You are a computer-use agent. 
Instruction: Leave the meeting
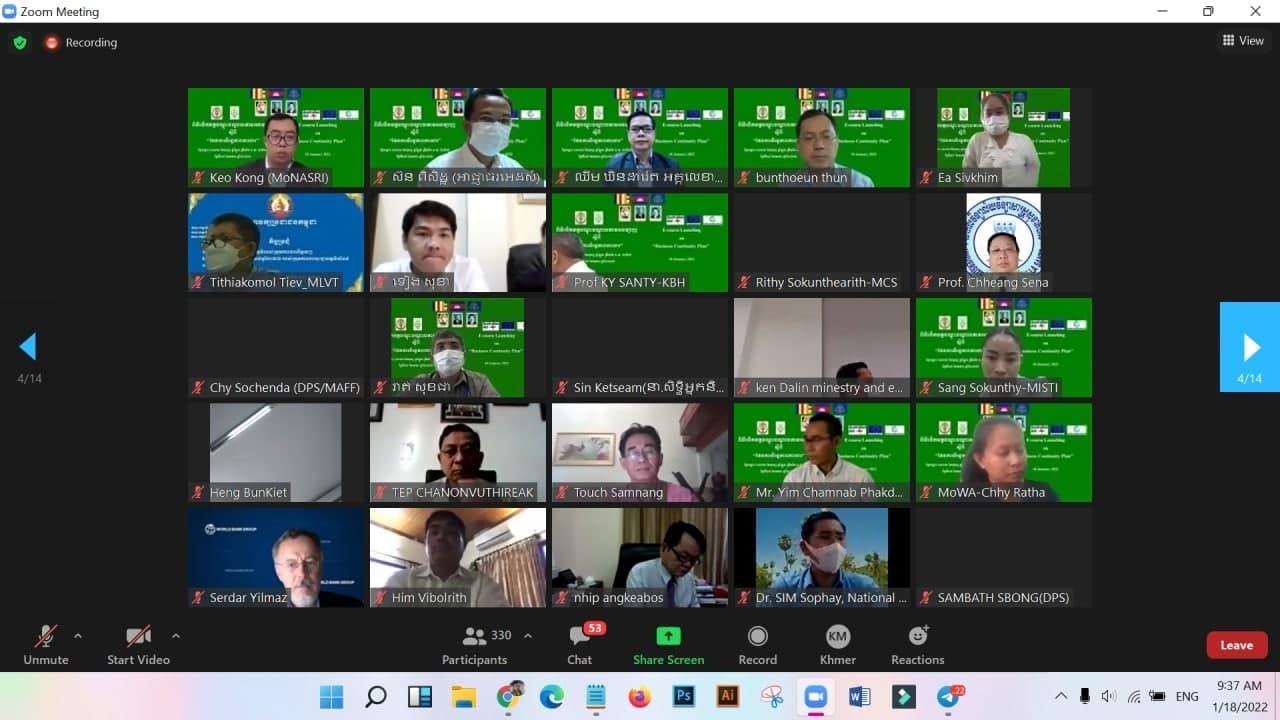1236,645
